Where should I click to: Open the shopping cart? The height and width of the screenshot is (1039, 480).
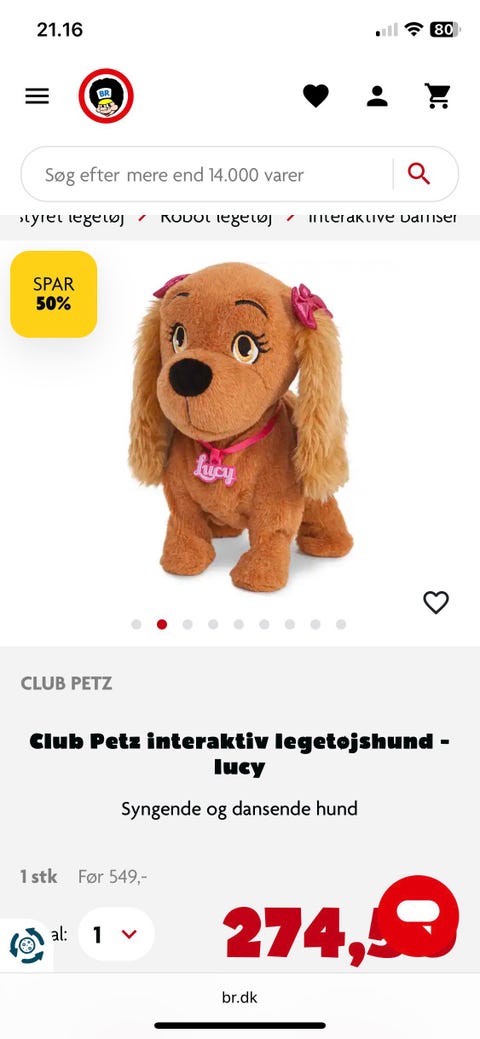coord(438,96)
